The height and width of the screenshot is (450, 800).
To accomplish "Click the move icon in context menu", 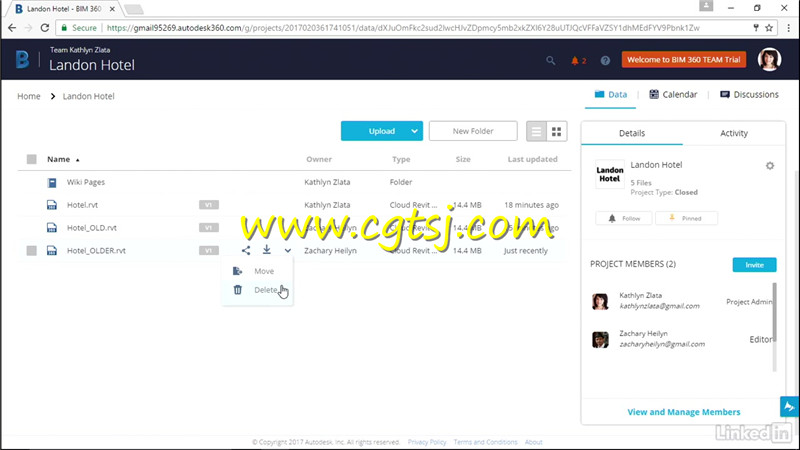I will pyautogui.click(x=238, y=271).
